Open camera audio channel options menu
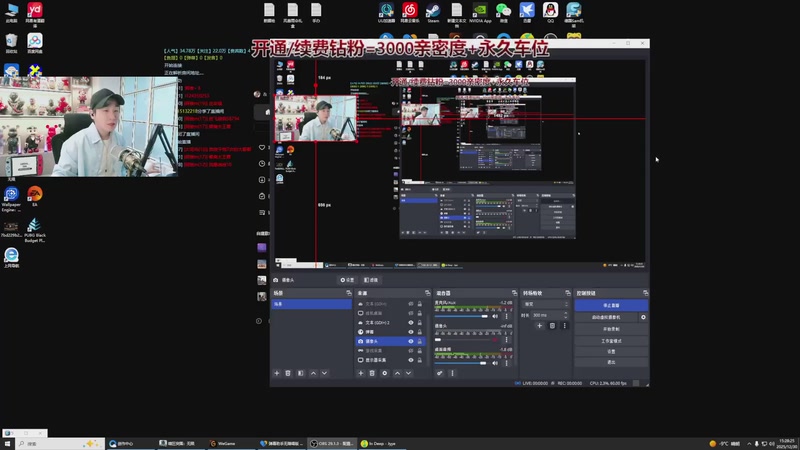 point(507,339)
